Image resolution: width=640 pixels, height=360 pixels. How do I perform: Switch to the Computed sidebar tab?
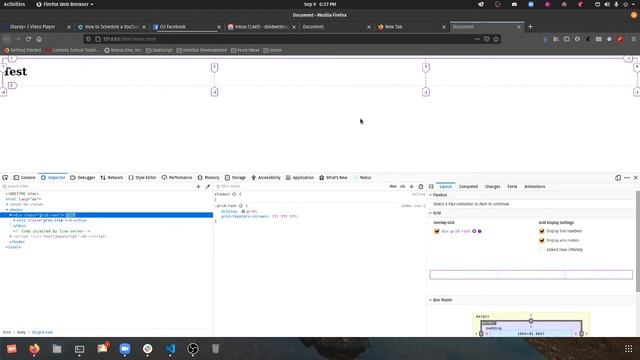[x=468, y=187]
